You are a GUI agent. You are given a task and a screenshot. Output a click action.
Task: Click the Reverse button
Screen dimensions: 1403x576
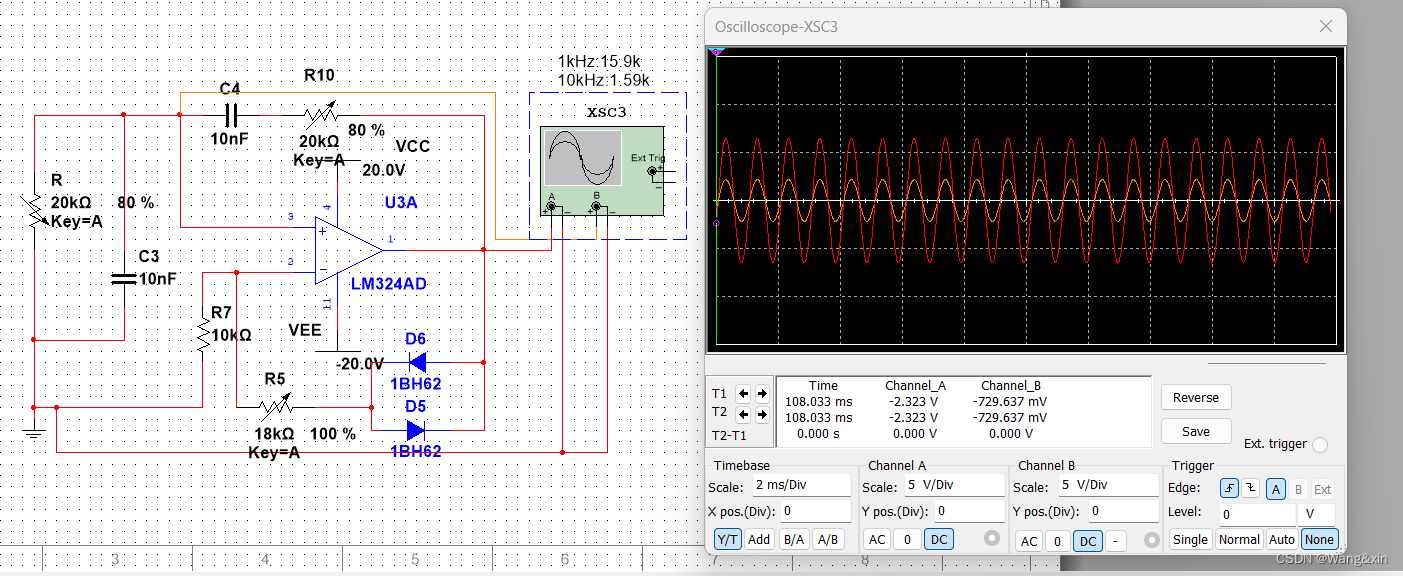[x=1196, y=397]
